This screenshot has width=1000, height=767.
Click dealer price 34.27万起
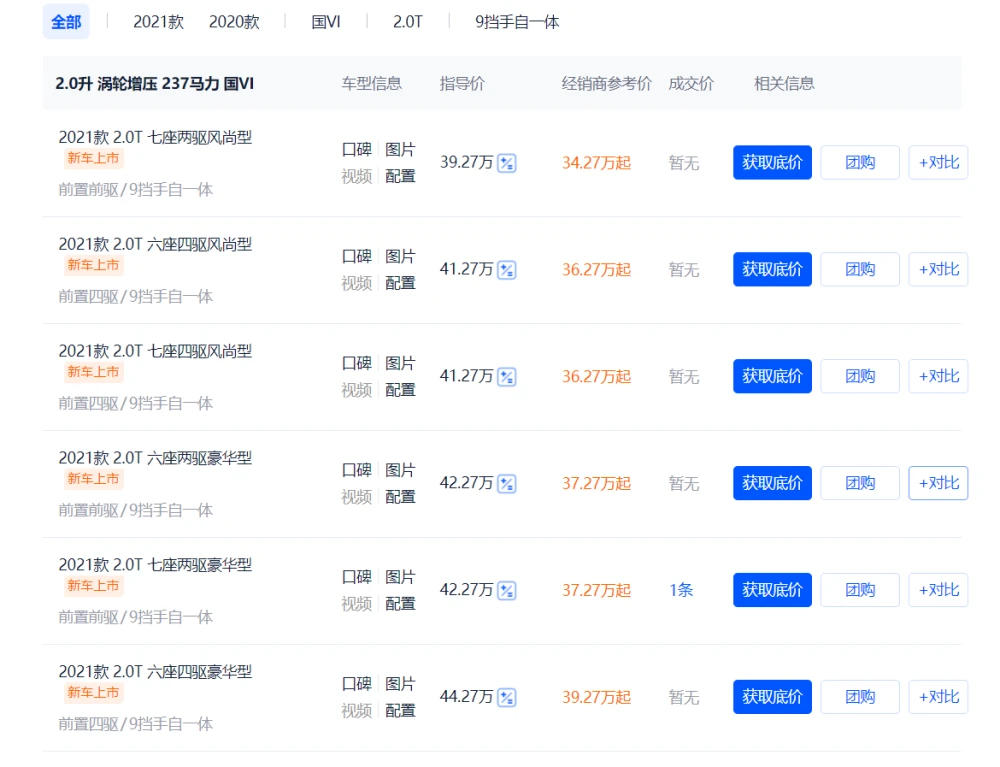click(596, 163)
